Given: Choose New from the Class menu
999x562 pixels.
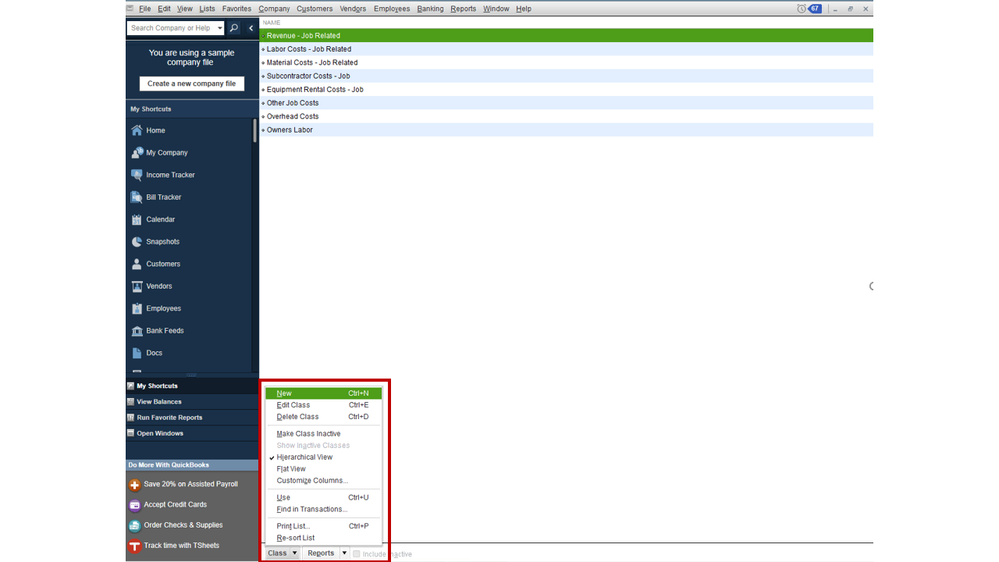Looking at the screenshot, I should (x=324, y=393).
